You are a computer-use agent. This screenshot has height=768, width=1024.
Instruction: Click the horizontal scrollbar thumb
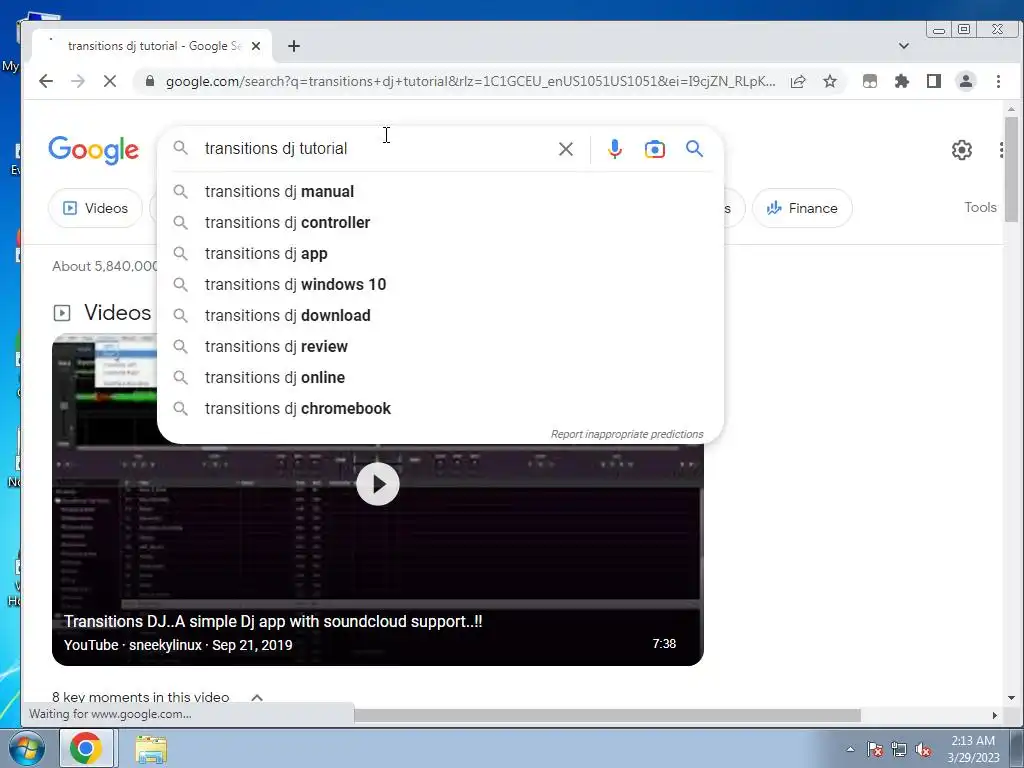[x=607, y=715]
